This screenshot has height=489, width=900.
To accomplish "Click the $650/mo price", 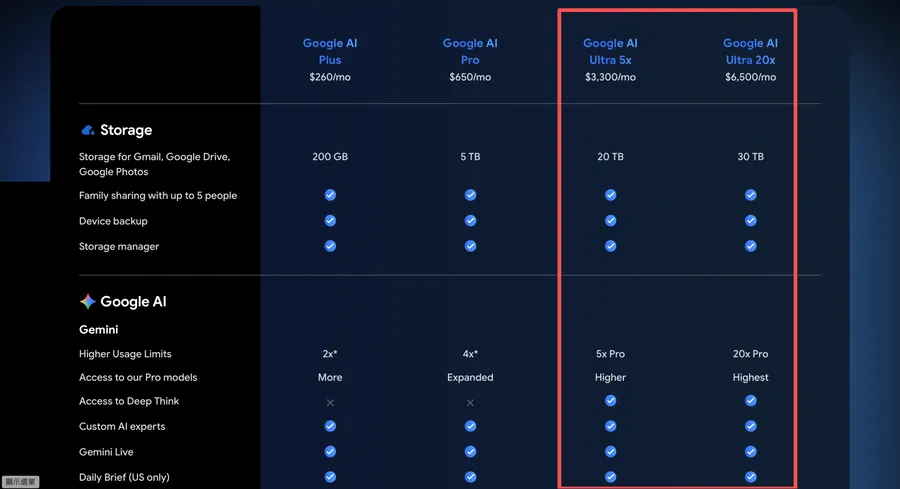I will click(x=470, y=77).
